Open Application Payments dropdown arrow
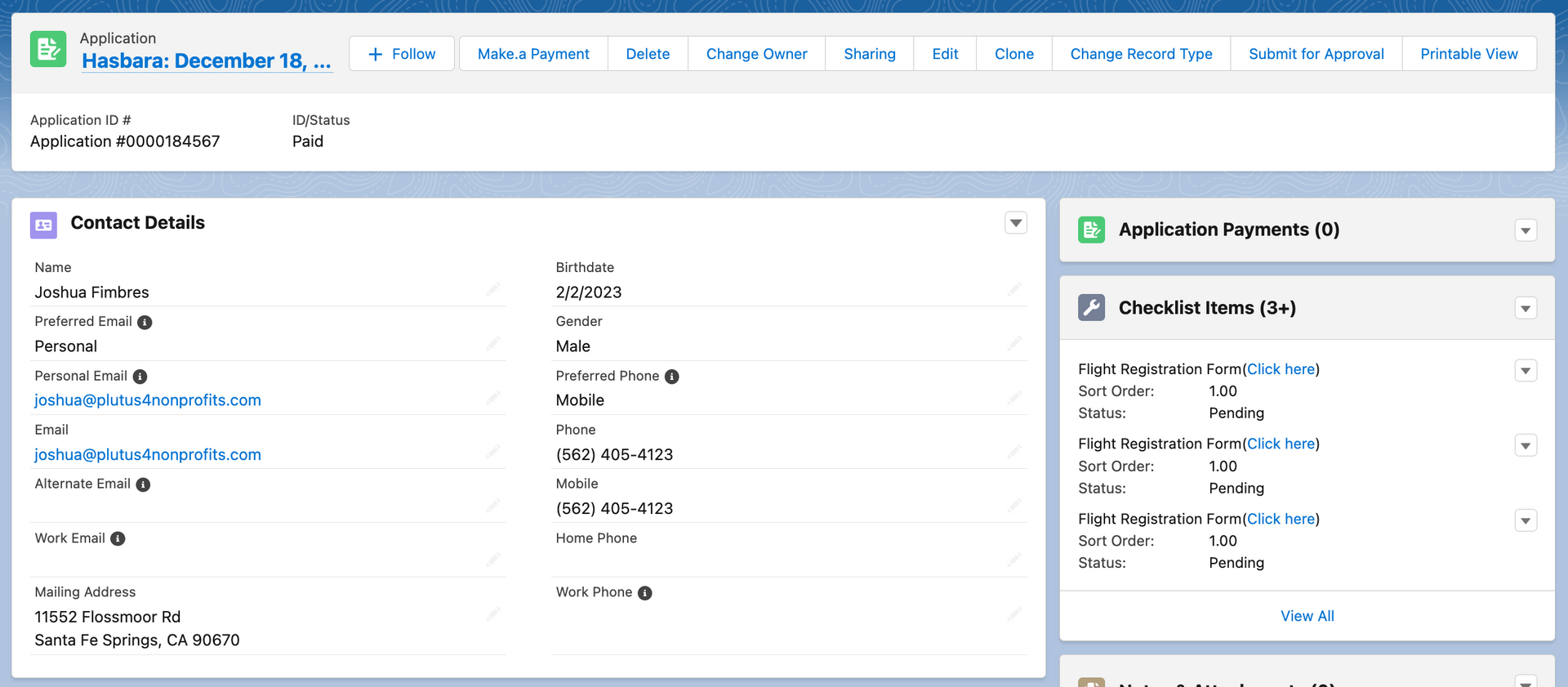This screenshot has height=687, width=1568. (1526, 230)
